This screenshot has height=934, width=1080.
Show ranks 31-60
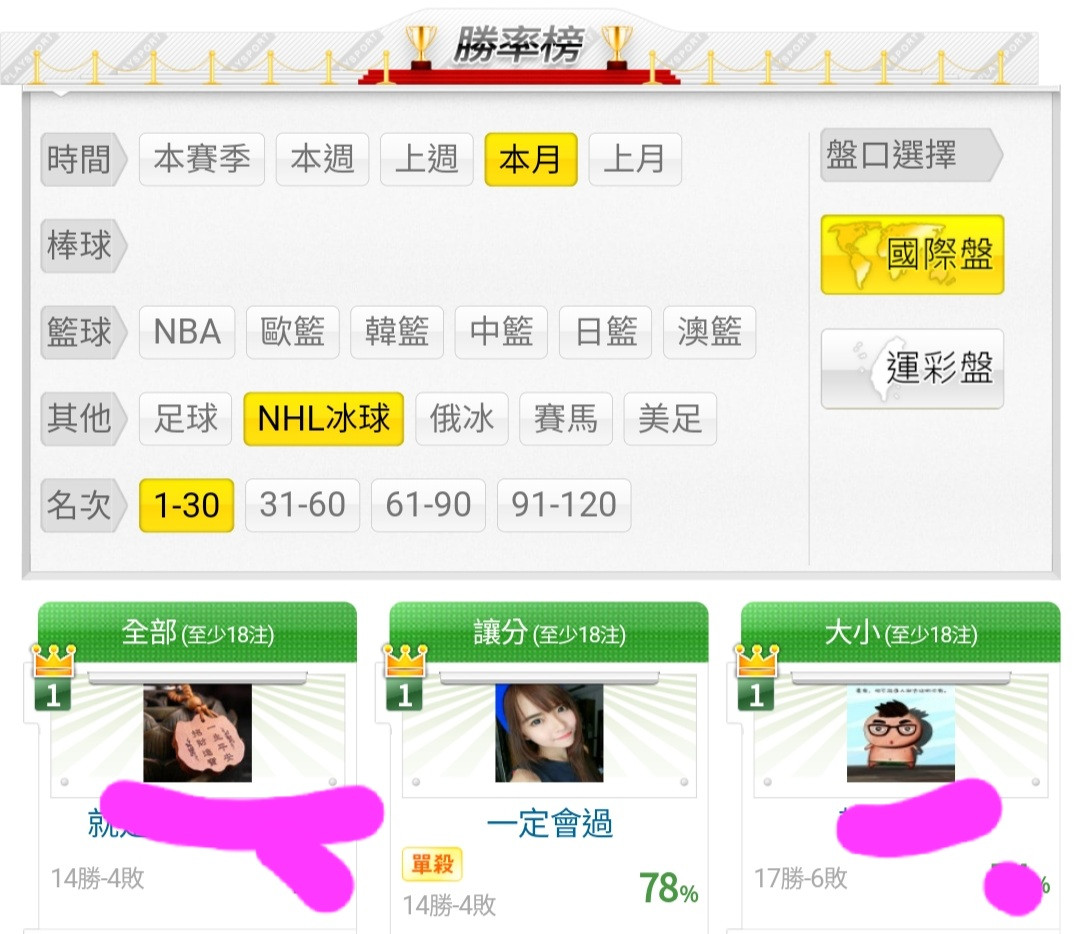pyautogui.click(x=302, y=505)
